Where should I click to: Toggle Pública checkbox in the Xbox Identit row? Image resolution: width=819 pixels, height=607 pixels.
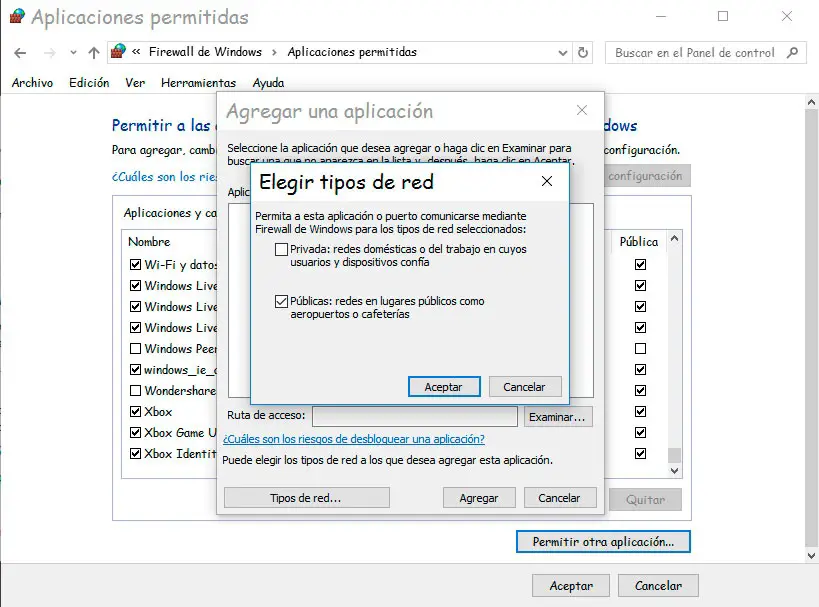pyautogui.click(x=640, y=453)
